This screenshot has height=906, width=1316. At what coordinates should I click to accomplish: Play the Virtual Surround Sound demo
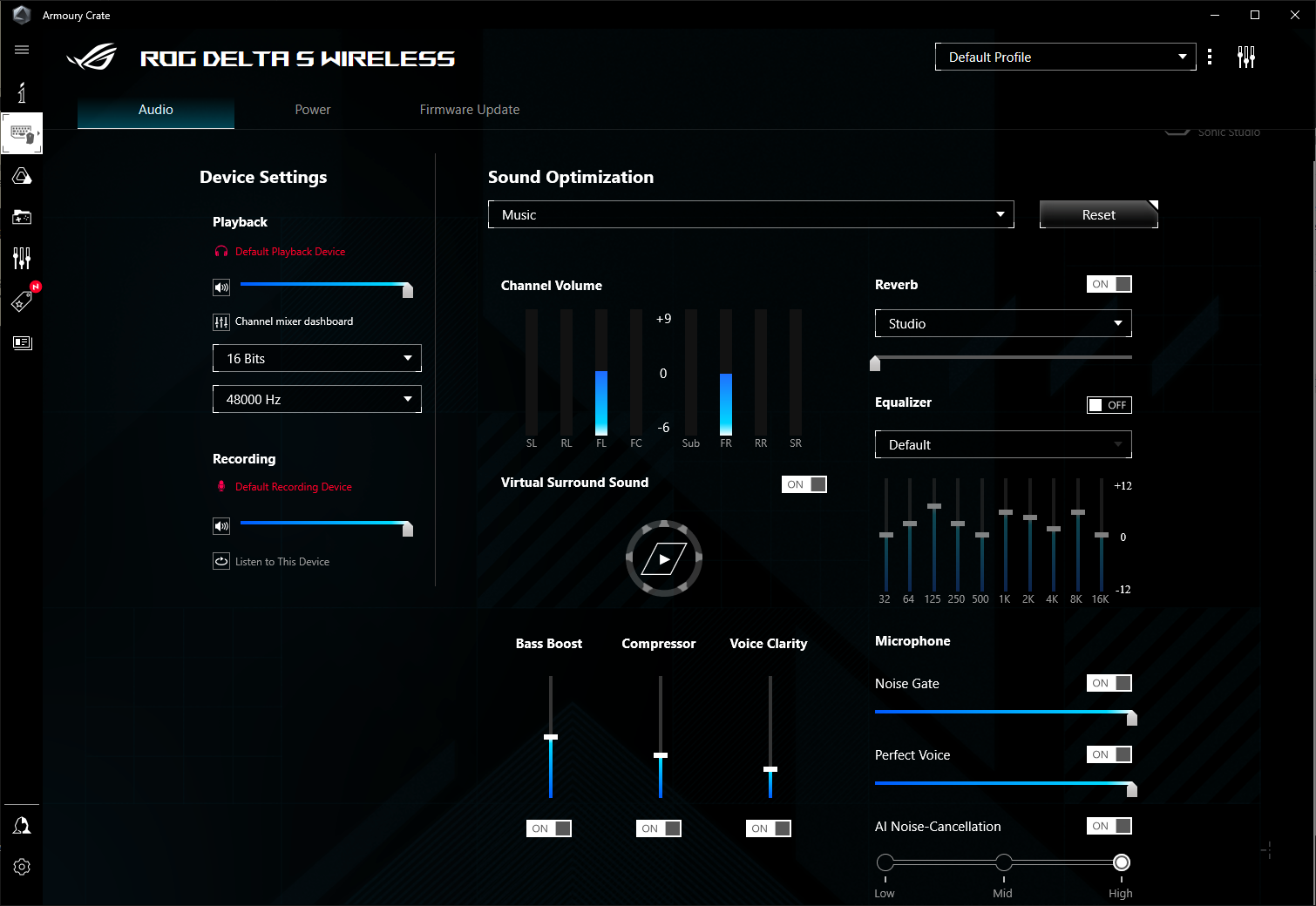coord(664,558)
